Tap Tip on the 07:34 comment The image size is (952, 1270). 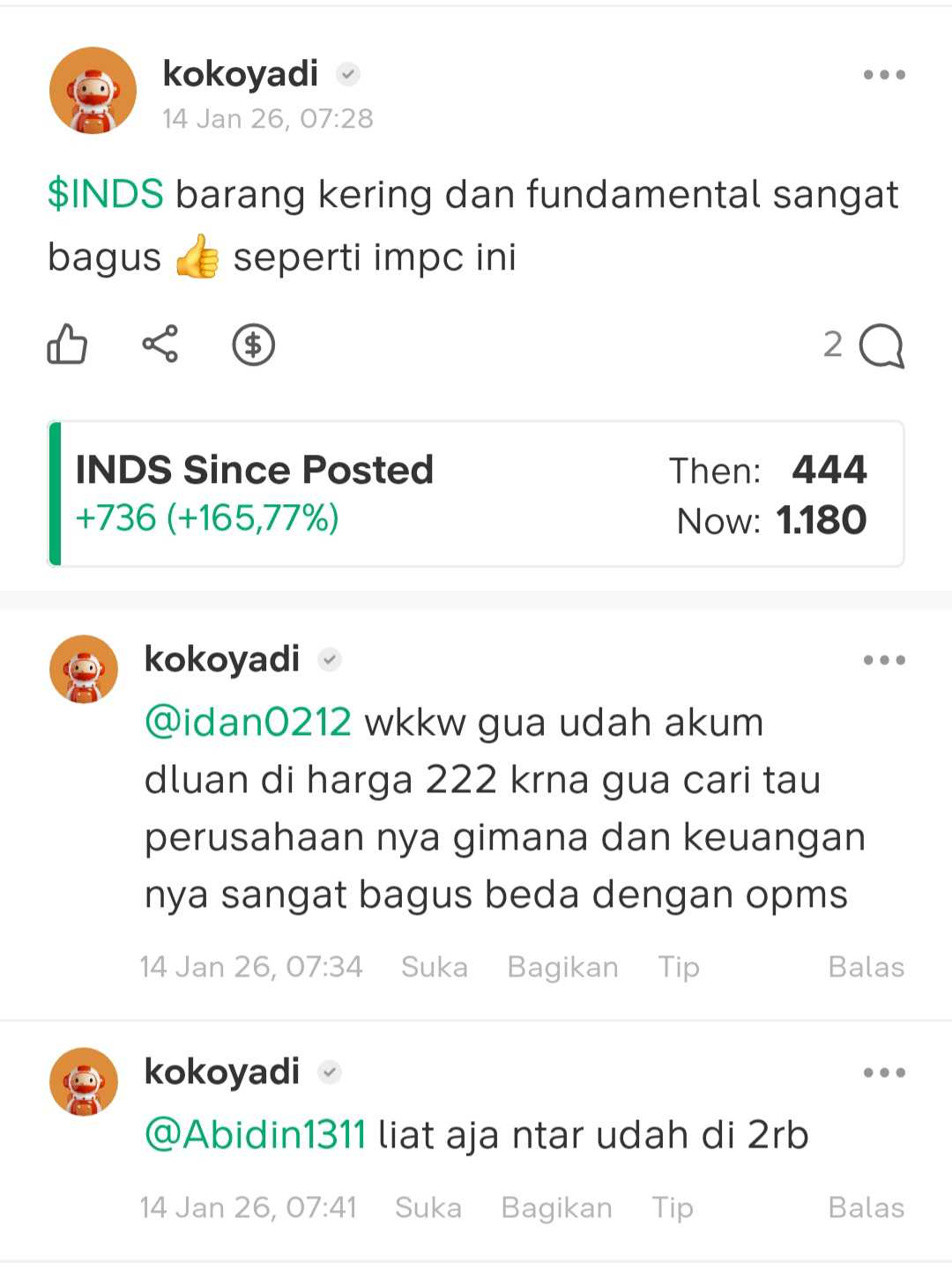(679, 967)
